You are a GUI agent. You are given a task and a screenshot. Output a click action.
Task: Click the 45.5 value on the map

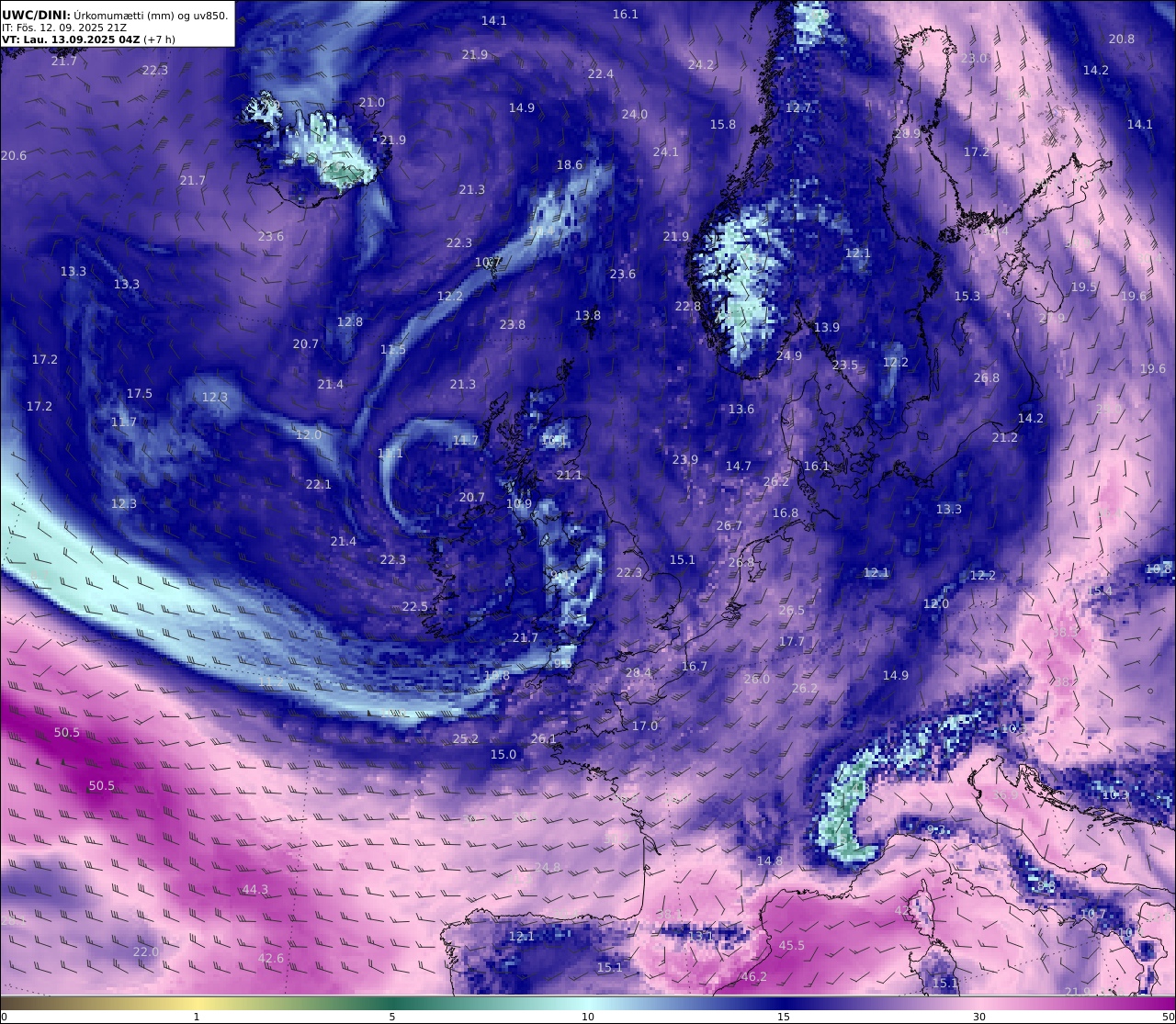tap(792, 945)
